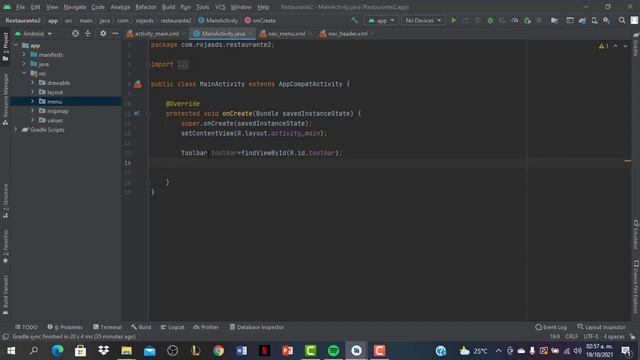
Task: Click the warning indicator in editor corner
Action: [x=603, y=46]
